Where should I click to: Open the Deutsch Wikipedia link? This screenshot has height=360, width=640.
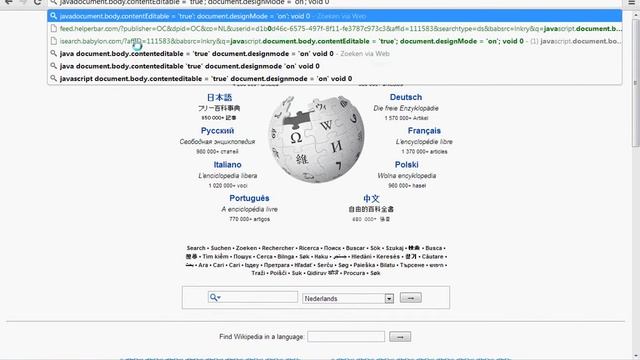[406, 97]
